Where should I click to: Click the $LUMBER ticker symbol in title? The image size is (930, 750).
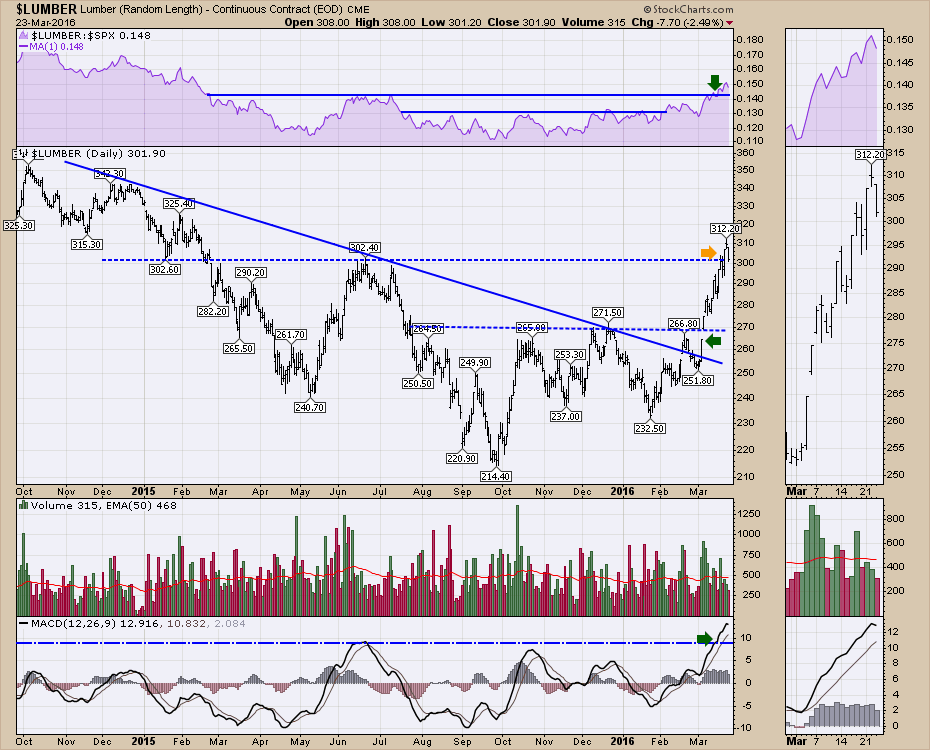click(47, 9)
